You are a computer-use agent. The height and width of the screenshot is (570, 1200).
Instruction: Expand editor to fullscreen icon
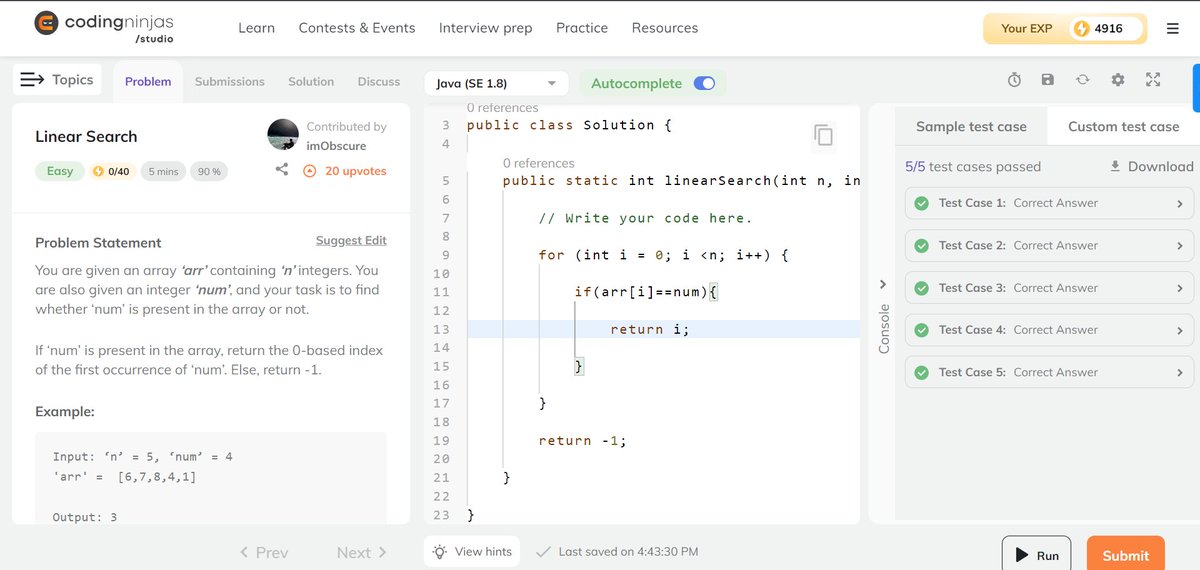click(1153, 80)
